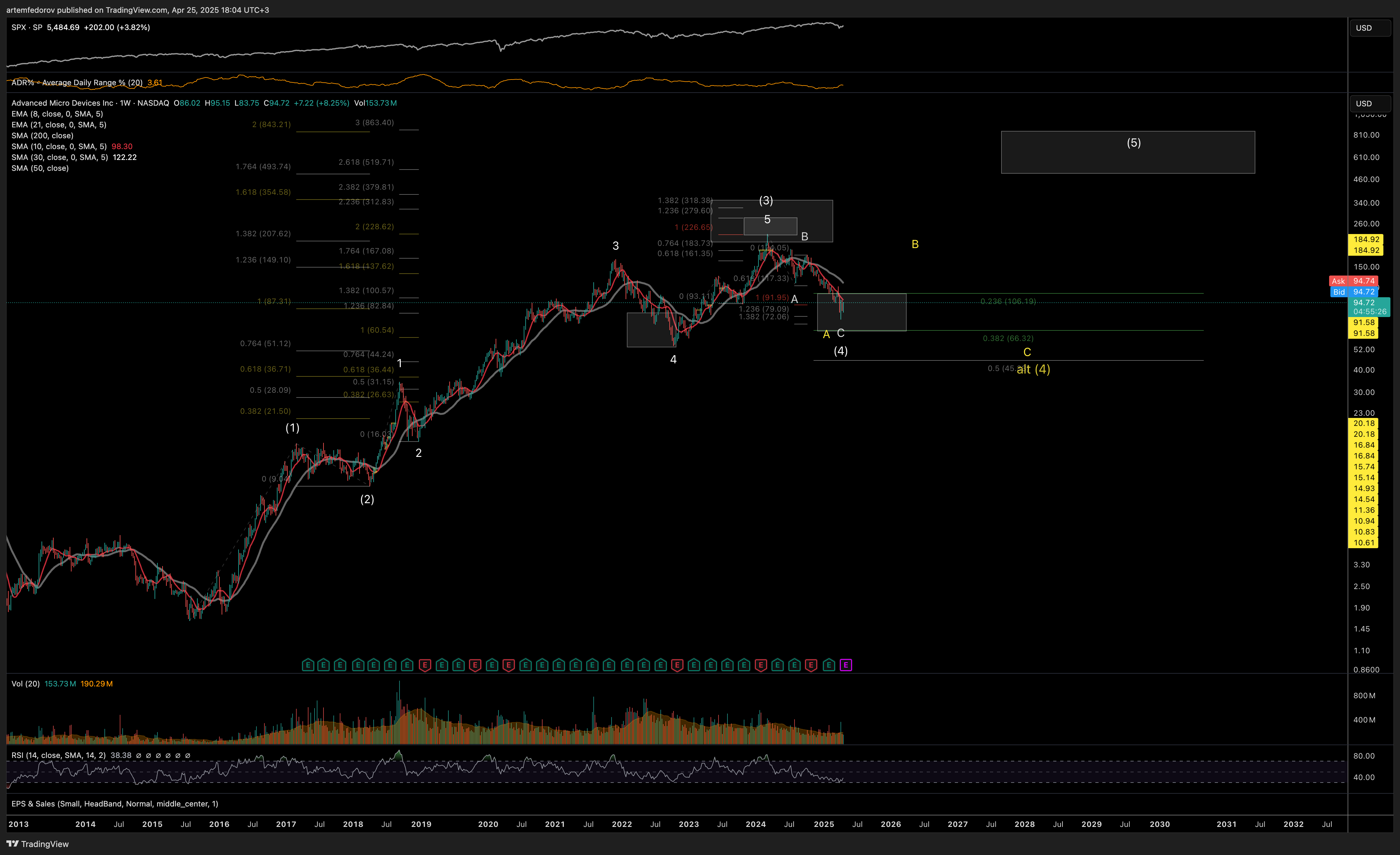Open the USD currency selector in the AMD pane

[1370, 103]
